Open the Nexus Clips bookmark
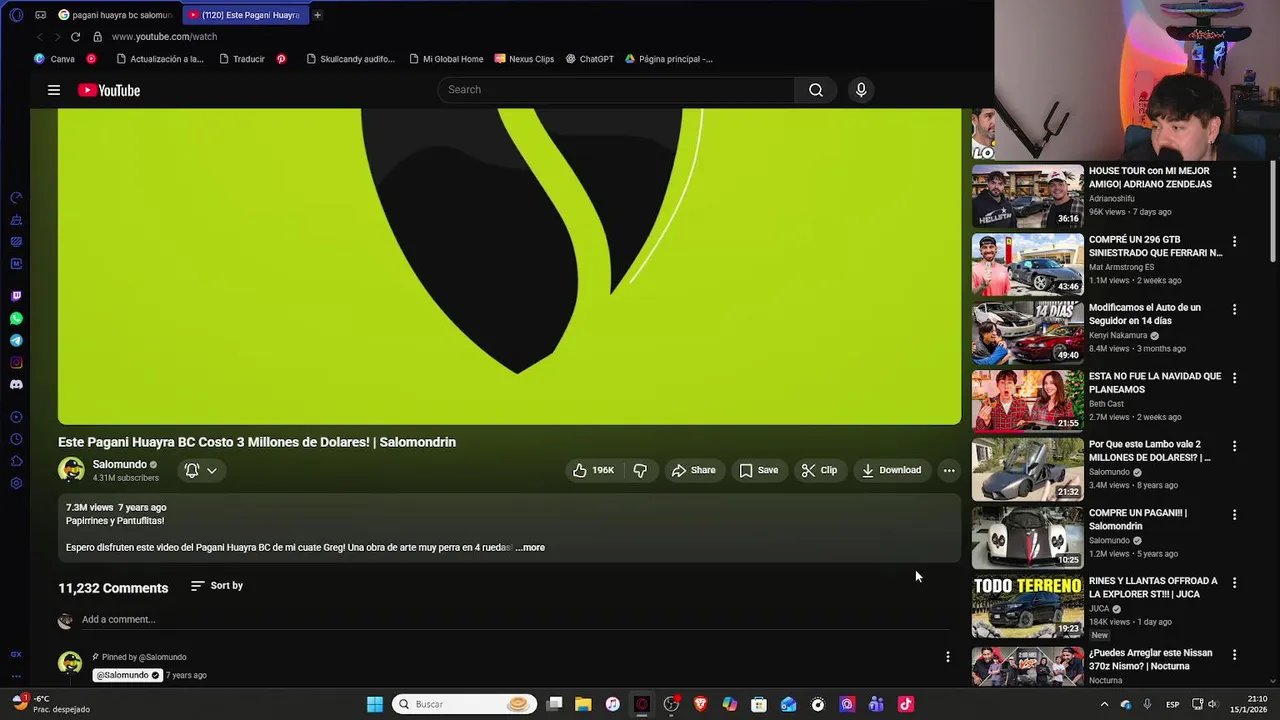 click(524, 59)
